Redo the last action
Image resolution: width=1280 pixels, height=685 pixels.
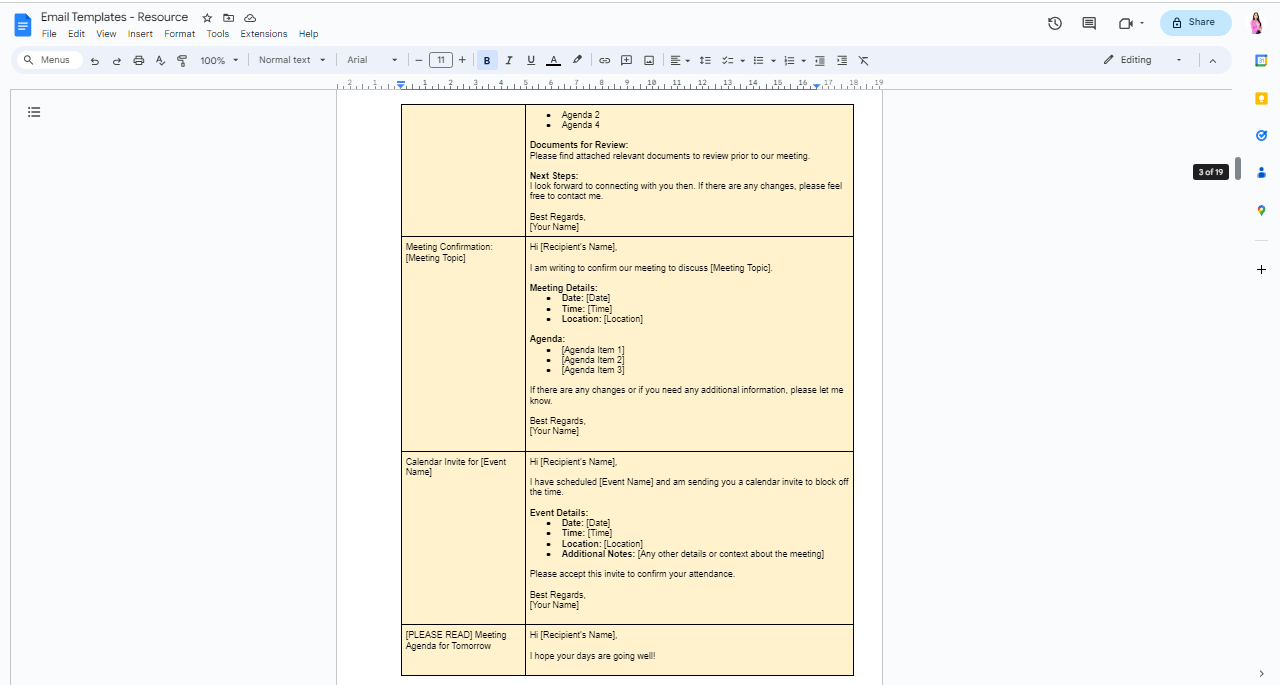click(117, 60)
